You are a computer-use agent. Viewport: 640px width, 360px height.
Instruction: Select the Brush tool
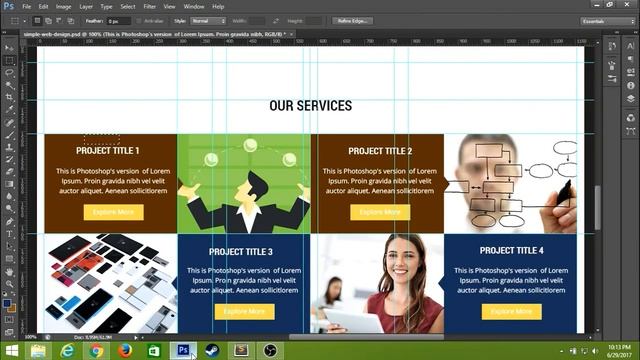point(9,135)
